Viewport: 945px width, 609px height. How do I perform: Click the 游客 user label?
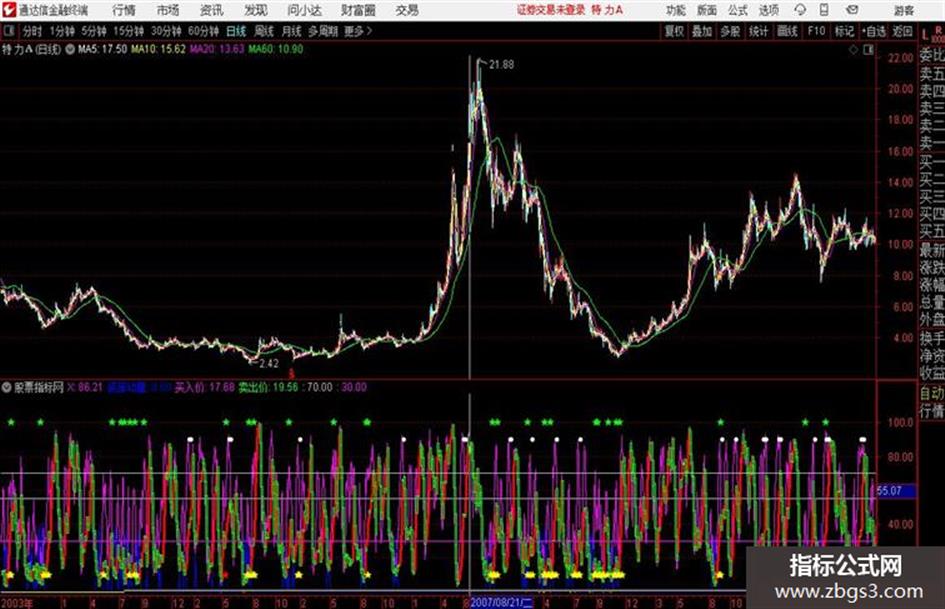pyautogui.click(x=904, y=10)
